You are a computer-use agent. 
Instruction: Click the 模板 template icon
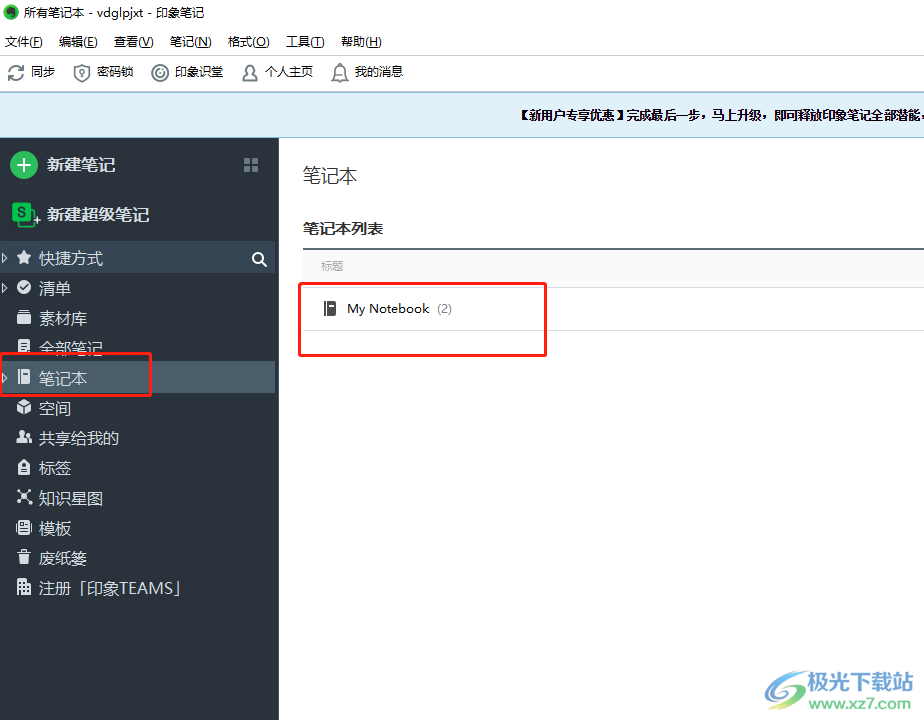pos(24,527)
